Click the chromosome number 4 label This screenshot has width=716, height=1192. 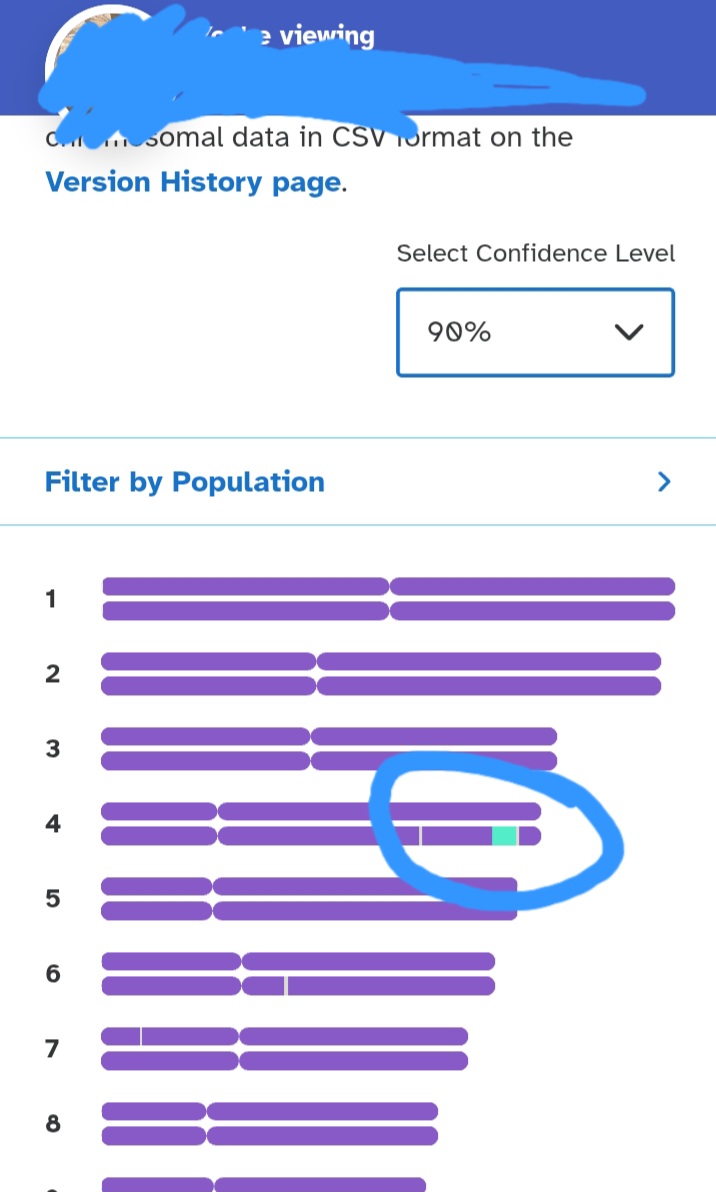[52, 824]
